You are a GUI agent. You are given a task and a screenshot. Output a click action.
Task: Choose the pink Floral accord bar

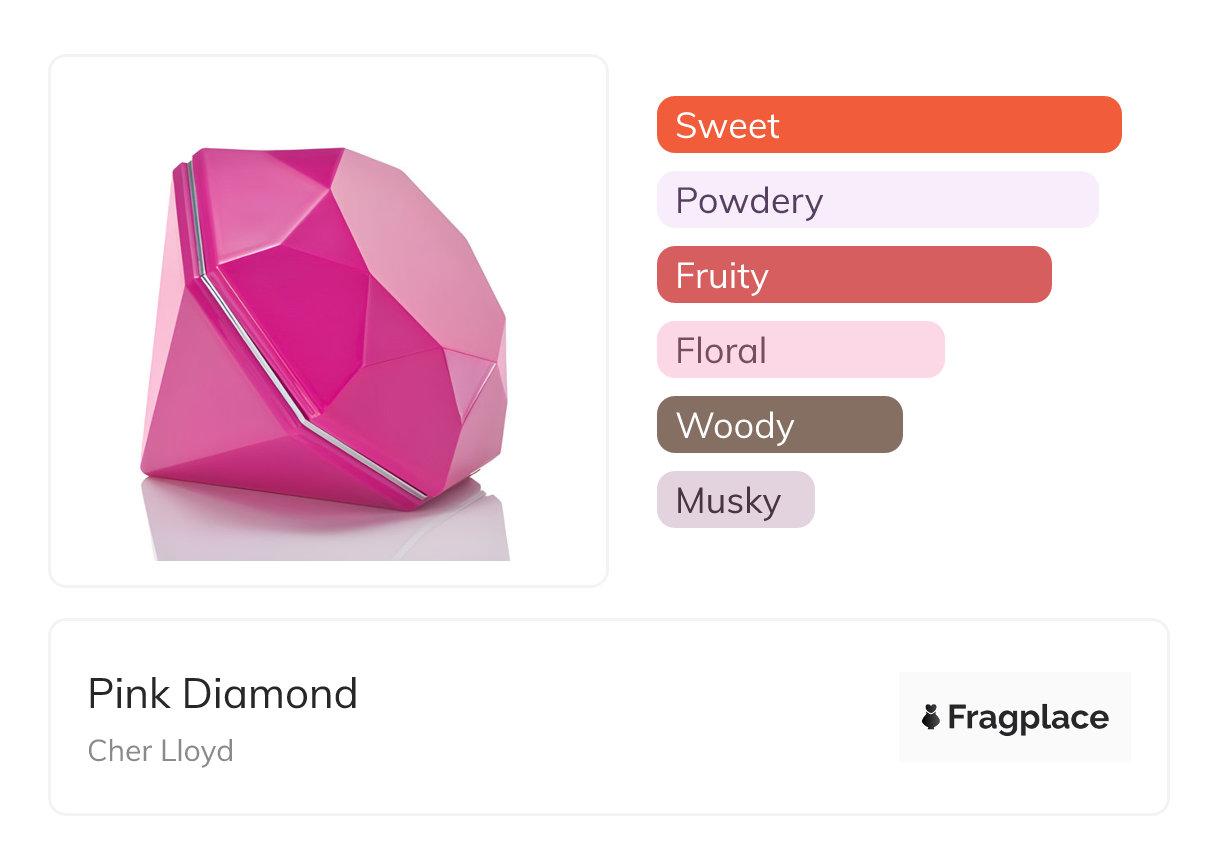[860, 350]
